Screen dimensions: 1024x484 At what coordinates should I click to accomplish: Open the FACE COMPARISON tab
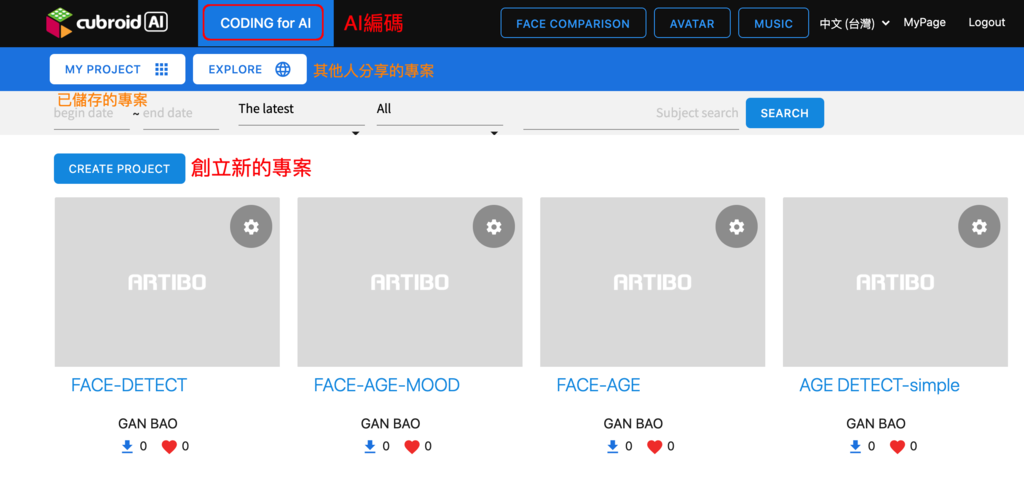(x=573, y=24)
